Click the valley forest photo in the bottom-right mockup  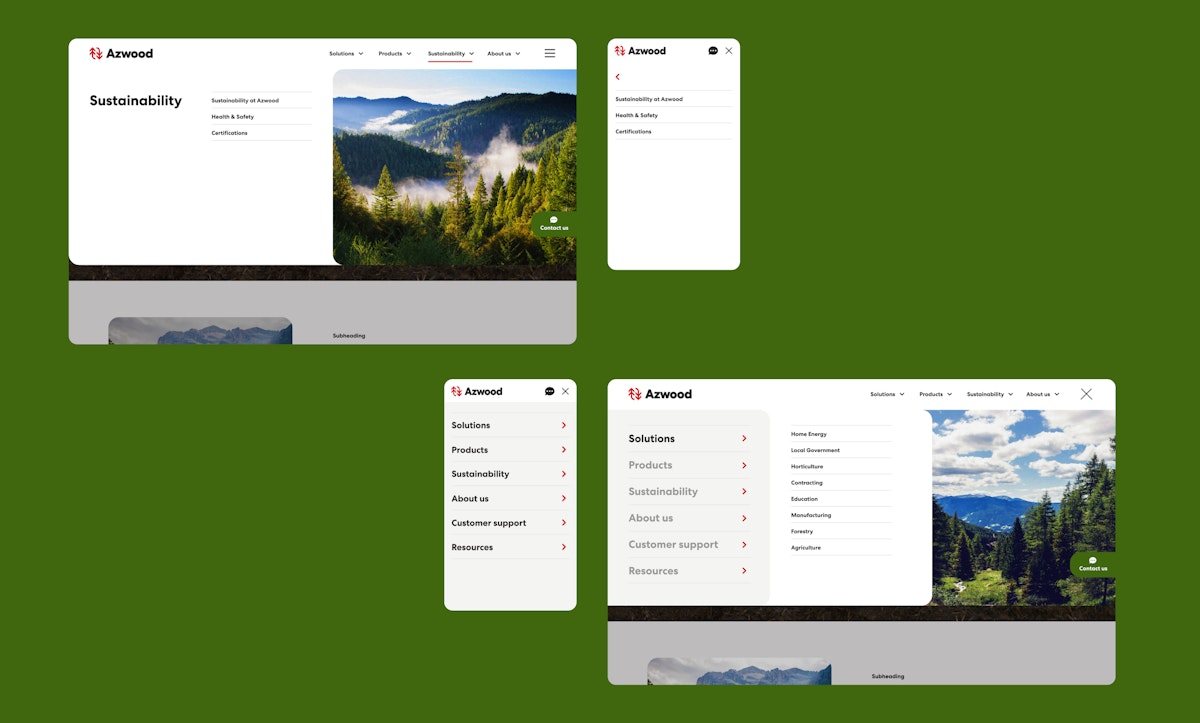[x=1024, y=508]
